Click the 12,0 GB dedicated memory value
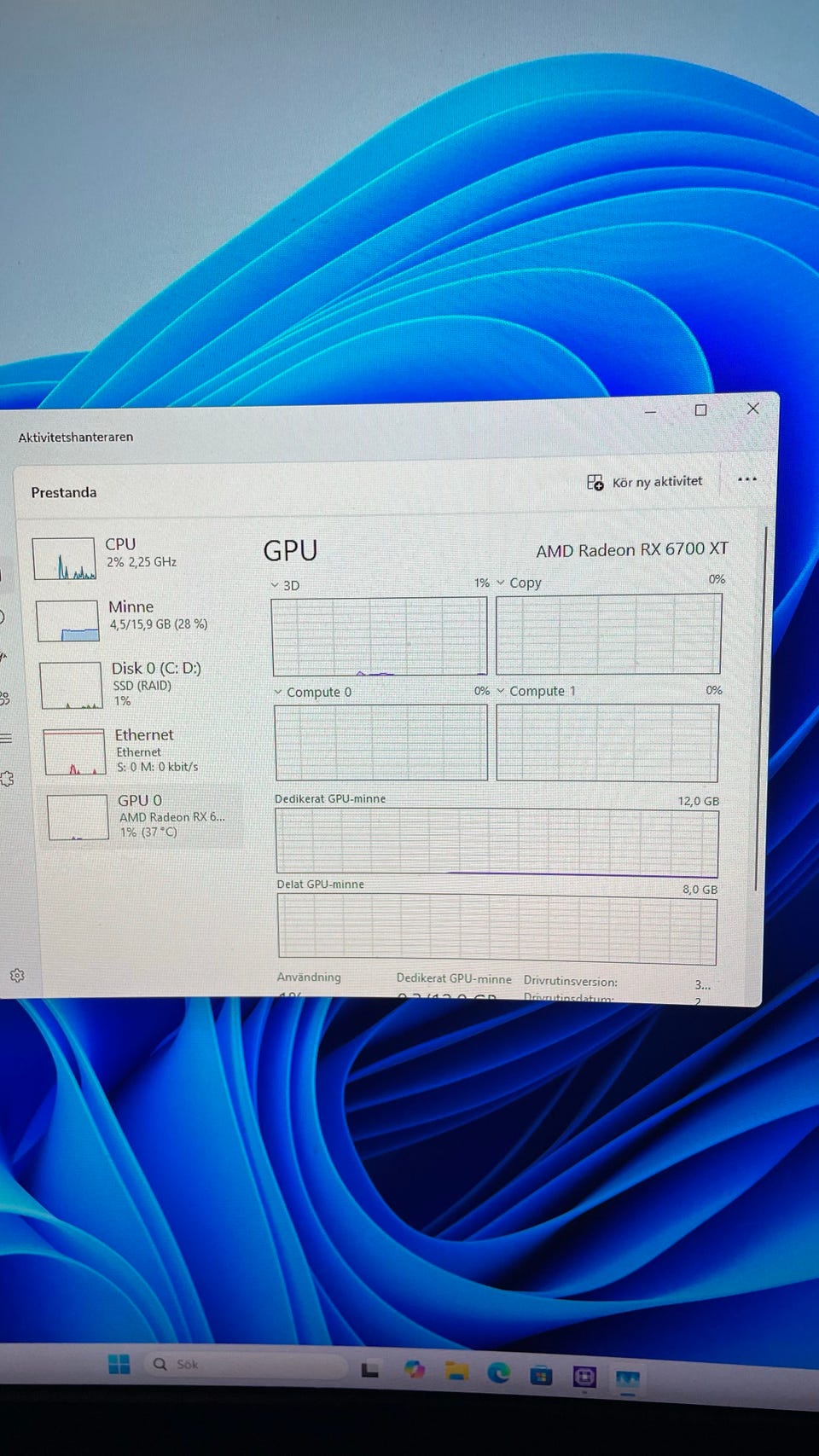Image resolution: width=819 pixels, height=1456 pixels. pos(699,801)
